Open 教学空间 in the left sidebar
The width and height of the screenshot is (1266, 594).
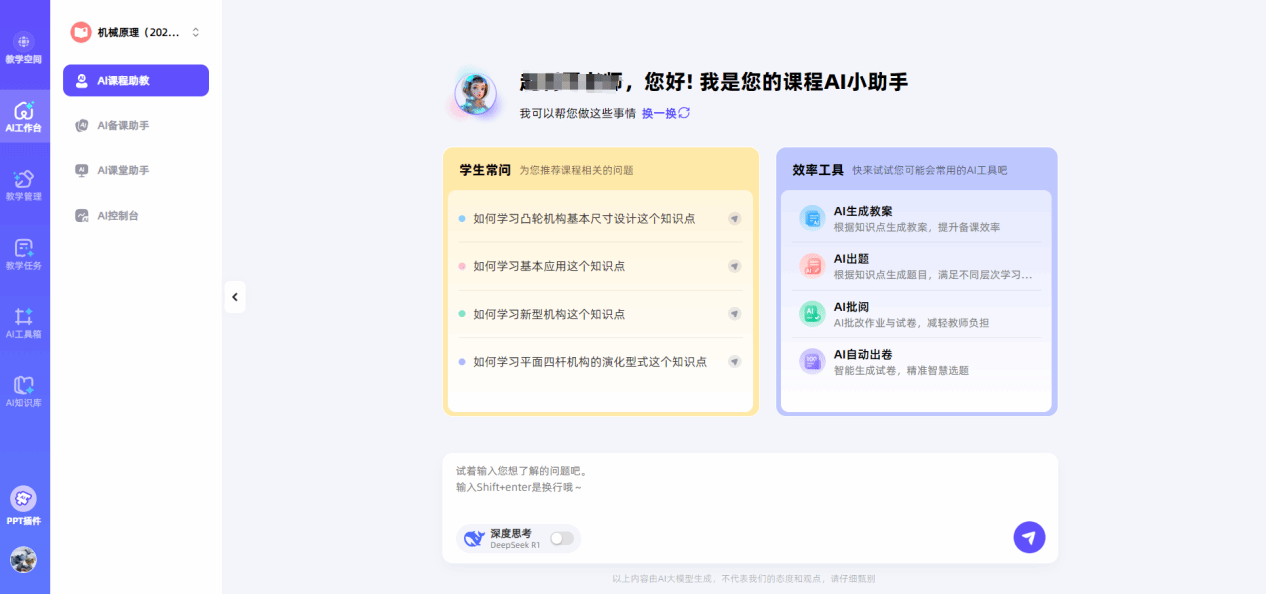[24, 47]
